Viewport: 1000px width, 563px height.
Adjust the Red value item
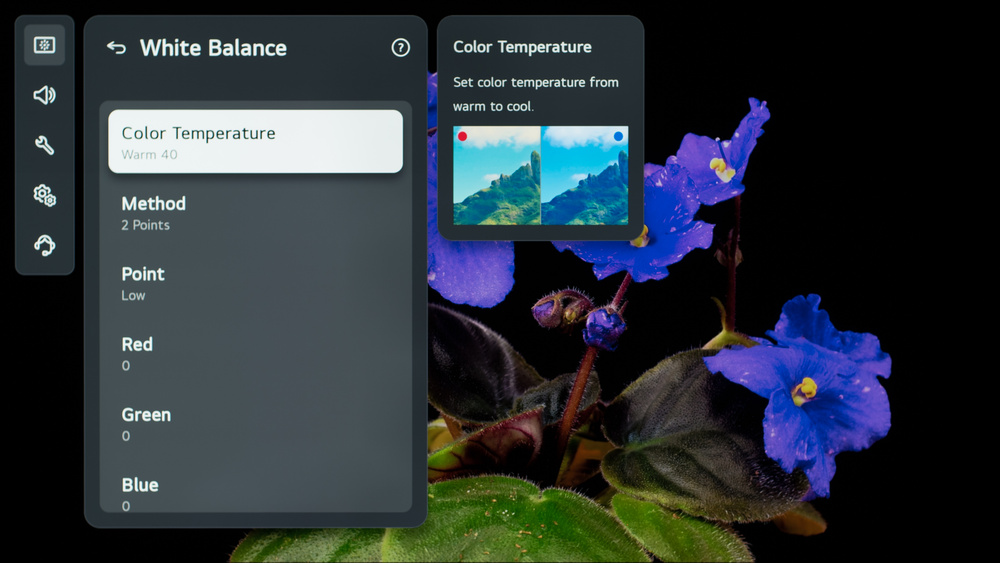tap(255, 354)
